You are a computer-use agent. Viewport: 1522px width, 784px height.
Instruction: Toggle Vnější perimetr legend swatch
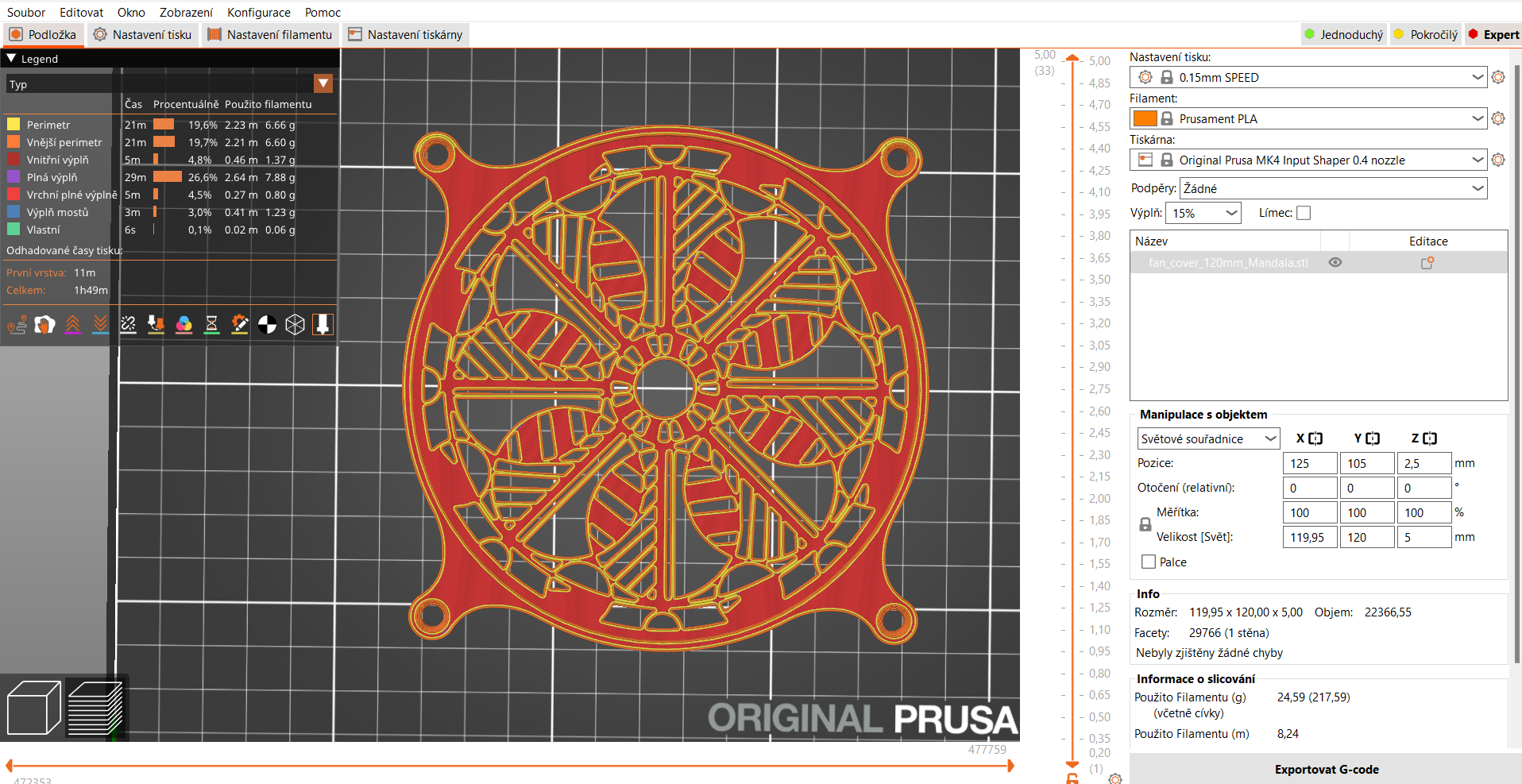[x=14, y=142]
